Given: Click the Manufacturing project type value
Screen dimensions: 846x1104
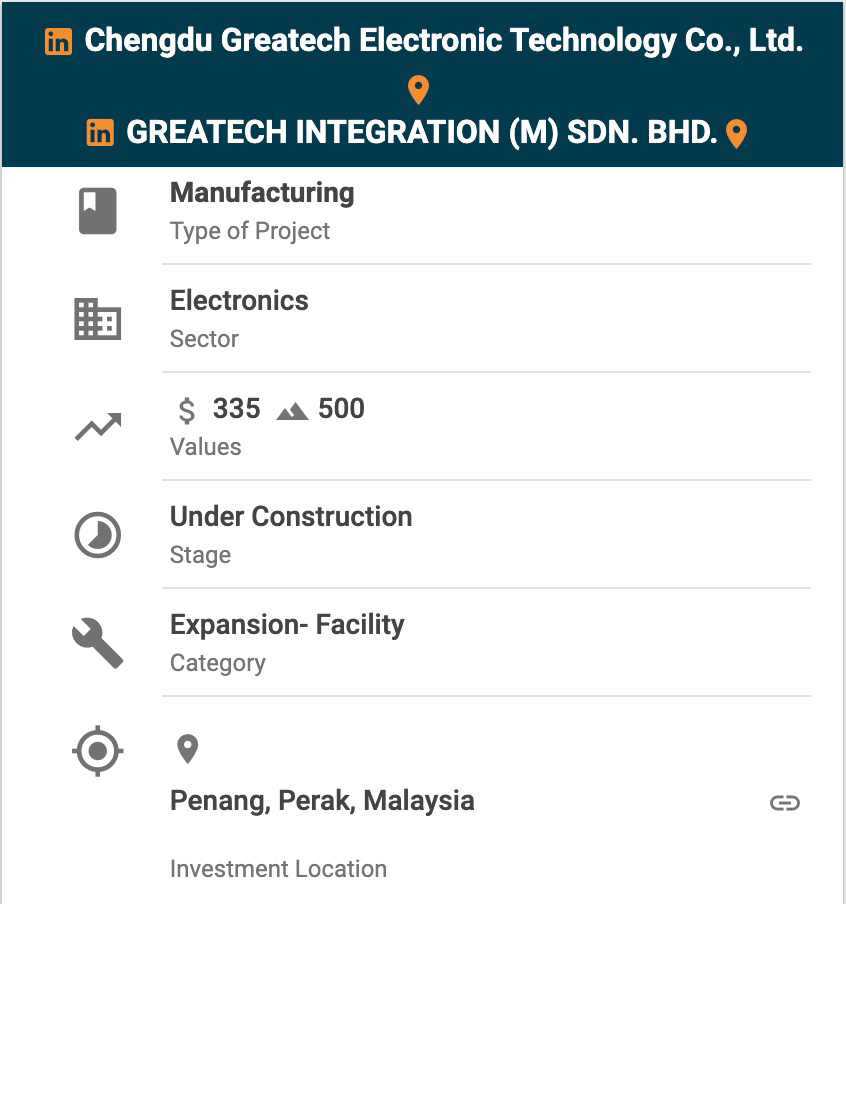Looking at the screenshot, I should [x=262, y=193].
